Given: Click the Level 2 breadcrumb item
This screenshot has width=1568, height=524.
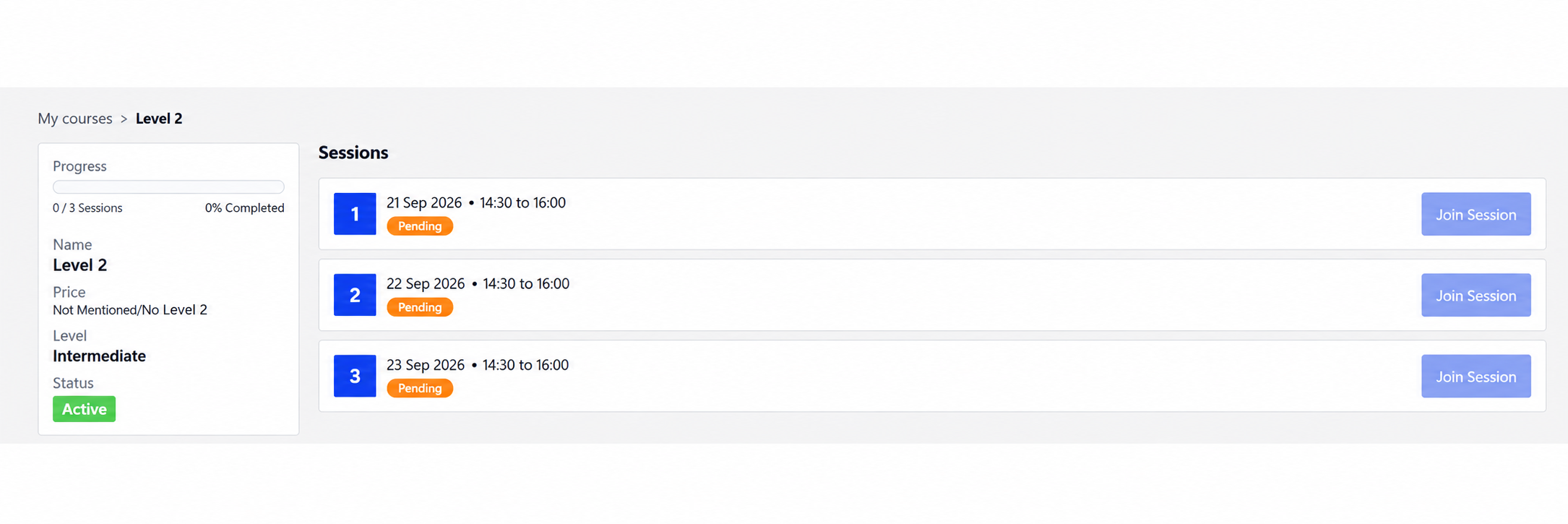Looking at the screenshot, I should pyautogui.click(x=159, y=119).
